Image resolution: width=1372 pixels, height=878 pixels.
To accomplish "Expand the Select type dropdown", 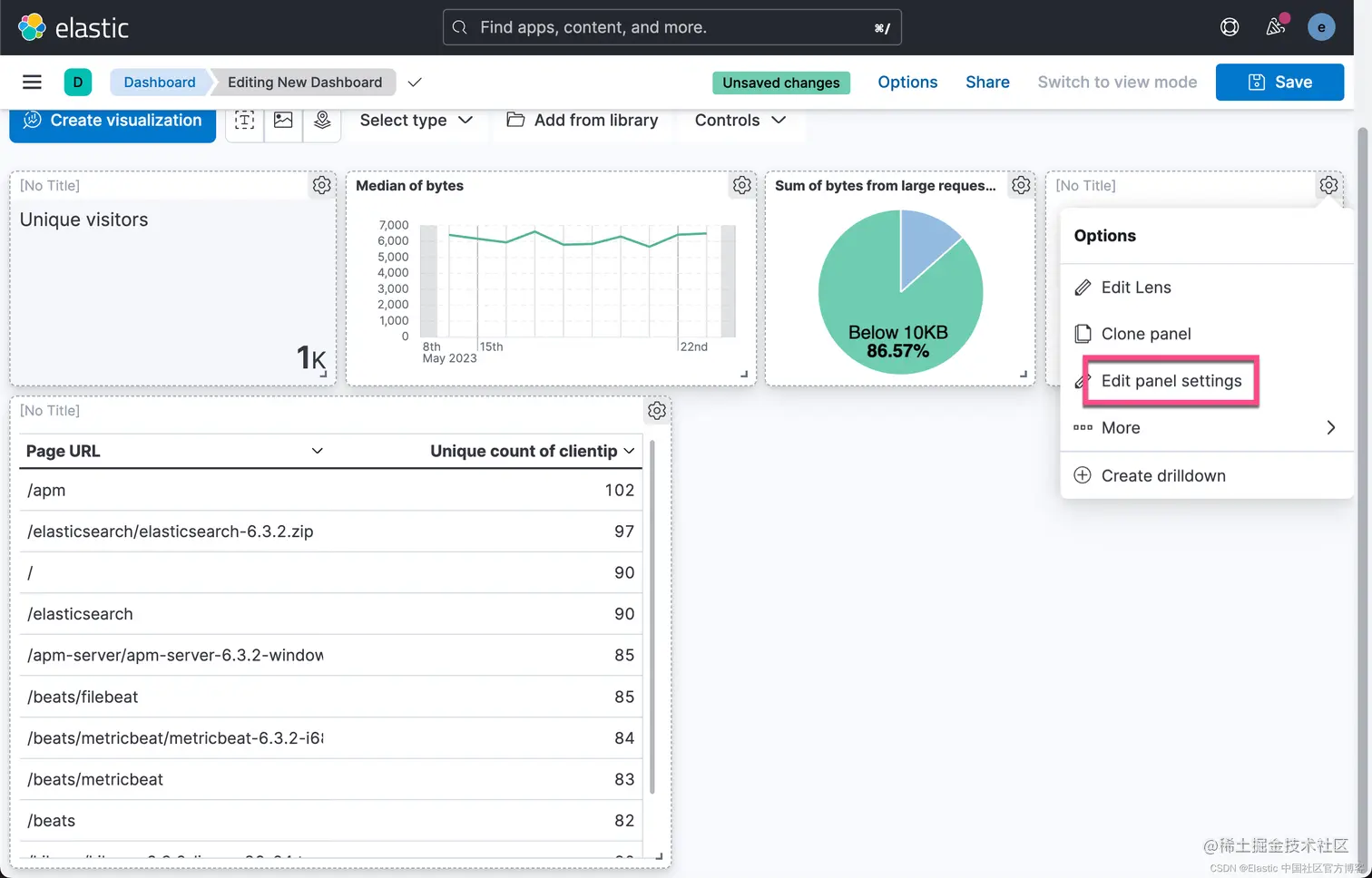I will coord(416,121).
